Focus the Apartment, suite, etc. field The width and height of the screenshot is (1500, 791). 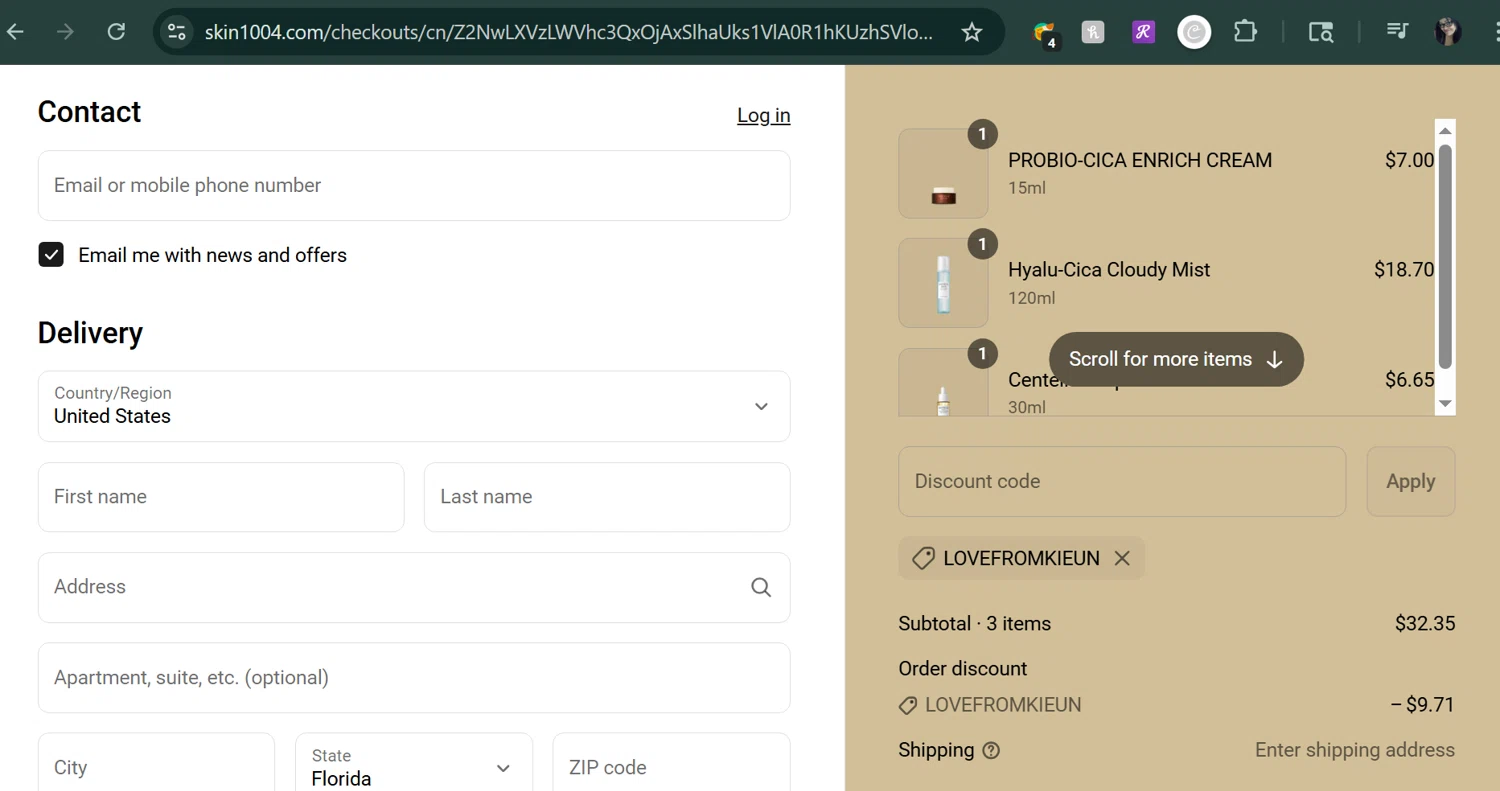pyautogui.click(x=414, y=677)
